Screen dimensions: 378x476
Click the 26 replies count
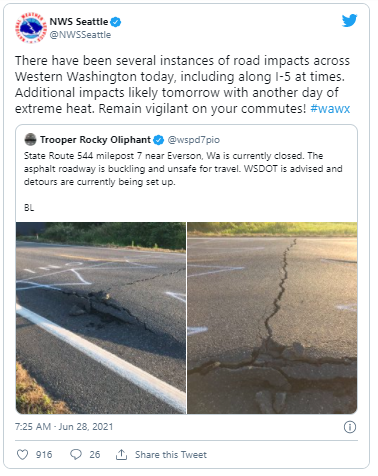[95, 455]
